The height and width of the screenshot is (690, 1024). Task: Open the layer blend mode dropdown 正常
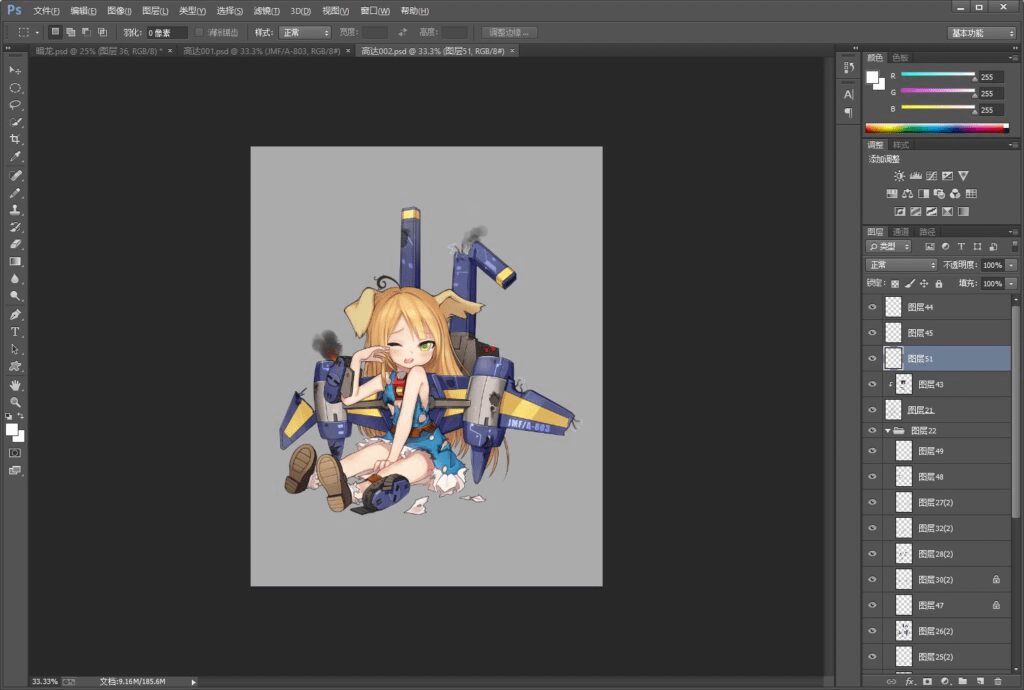901,265
